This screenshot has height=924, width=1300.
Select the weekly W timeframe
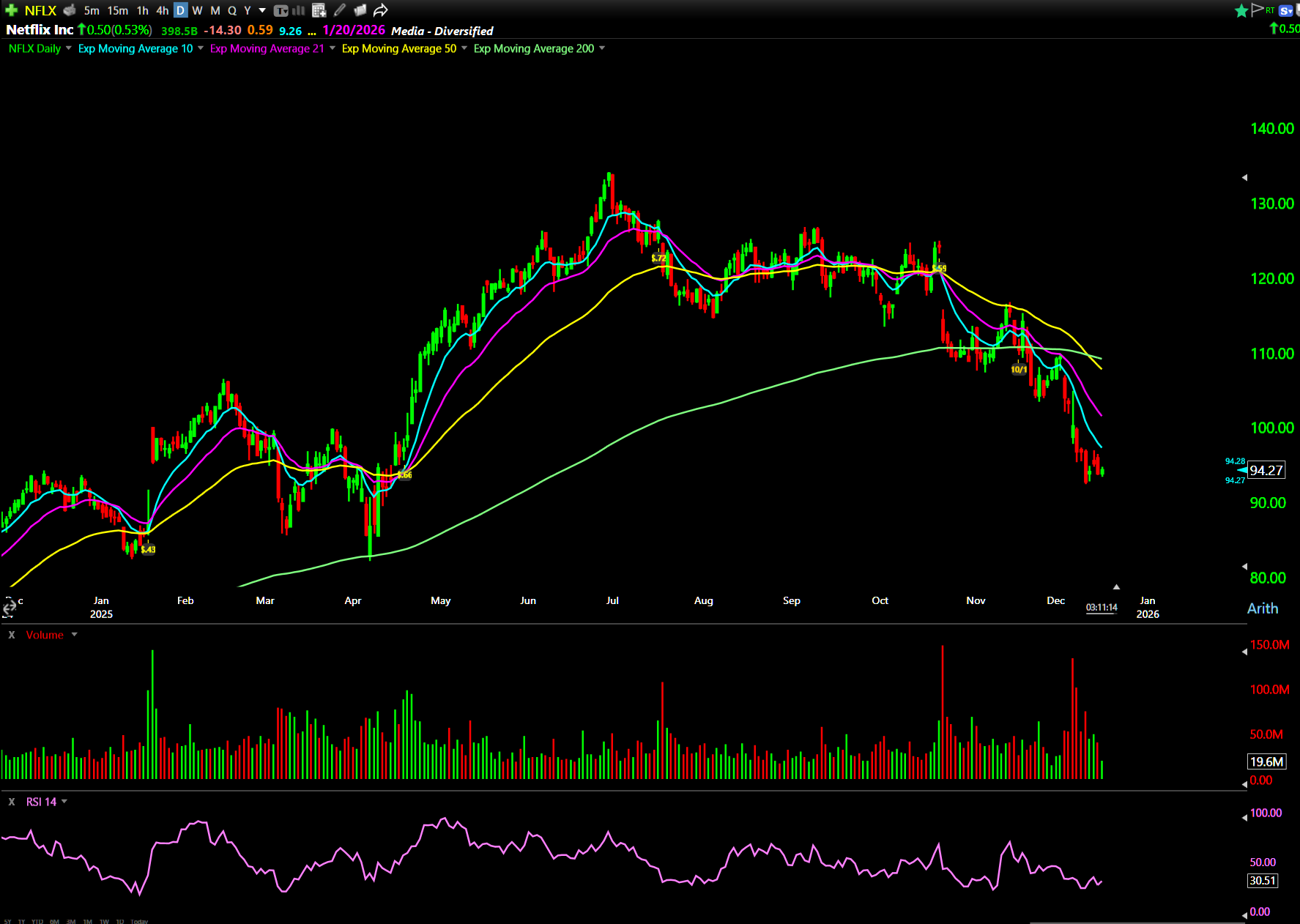click(x=197, y=10)
